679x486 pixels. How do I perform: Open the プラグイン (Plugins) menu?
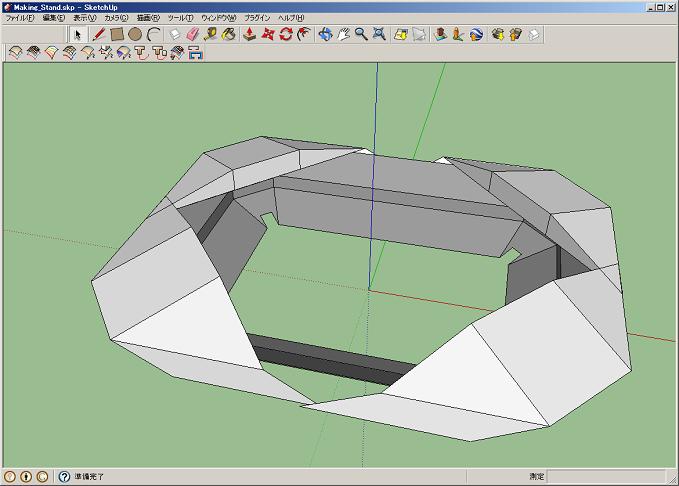[257, 18]
